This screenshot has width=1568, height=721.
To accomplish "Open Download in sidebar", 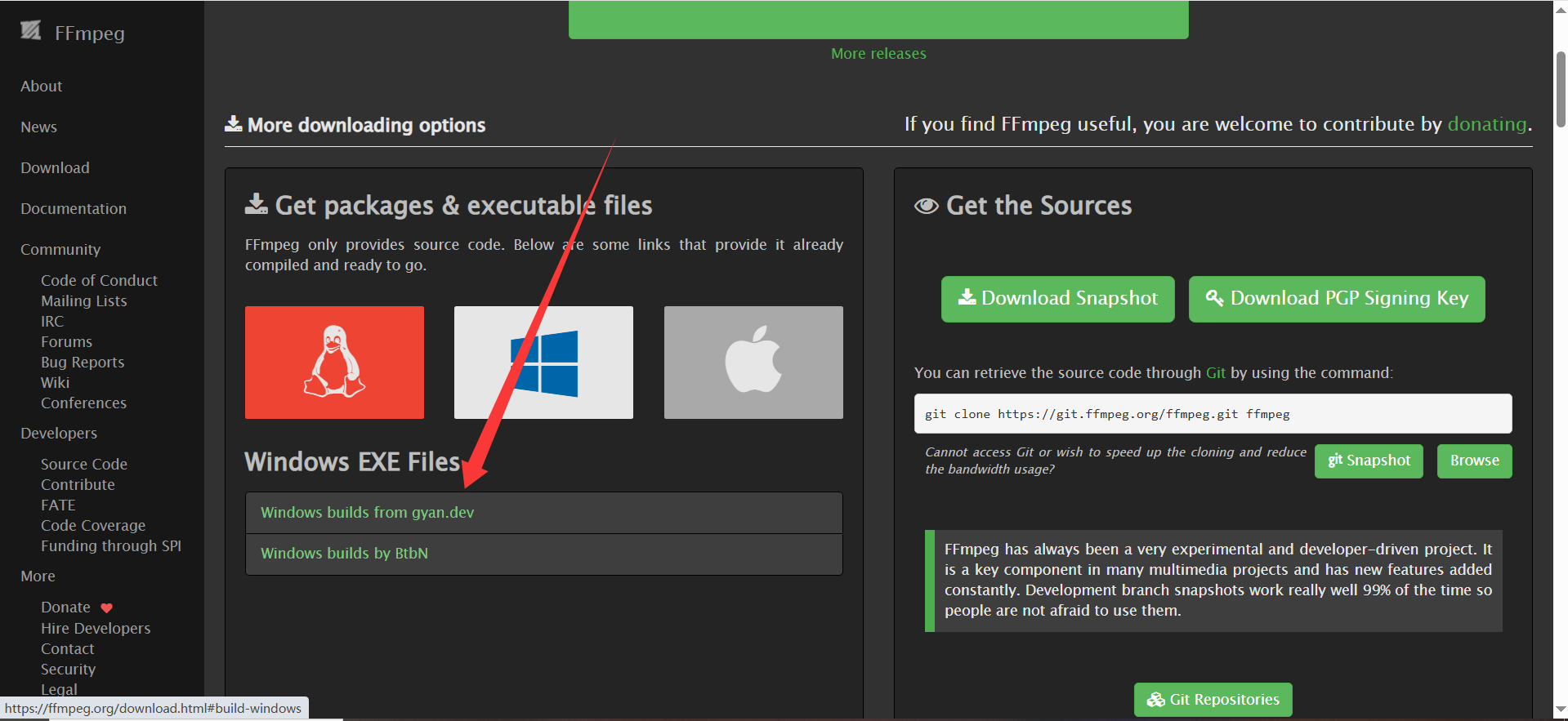I will tap(55, 167).
